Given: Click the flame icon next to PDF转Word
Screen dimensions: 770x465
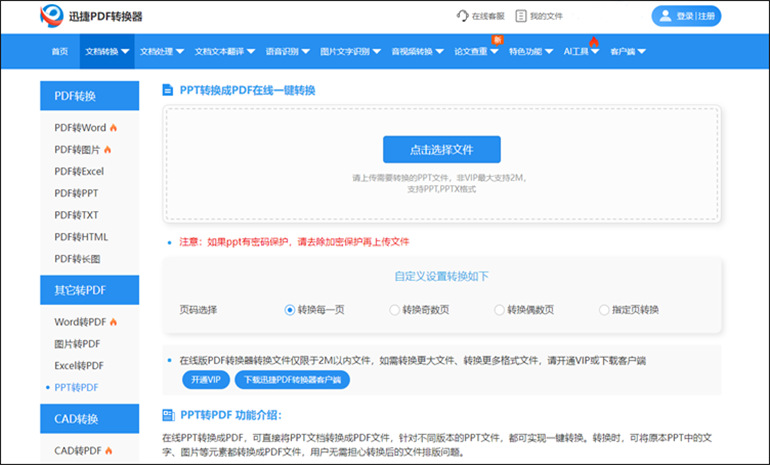Looking at the screenshot, I should [x=113, y=128].
